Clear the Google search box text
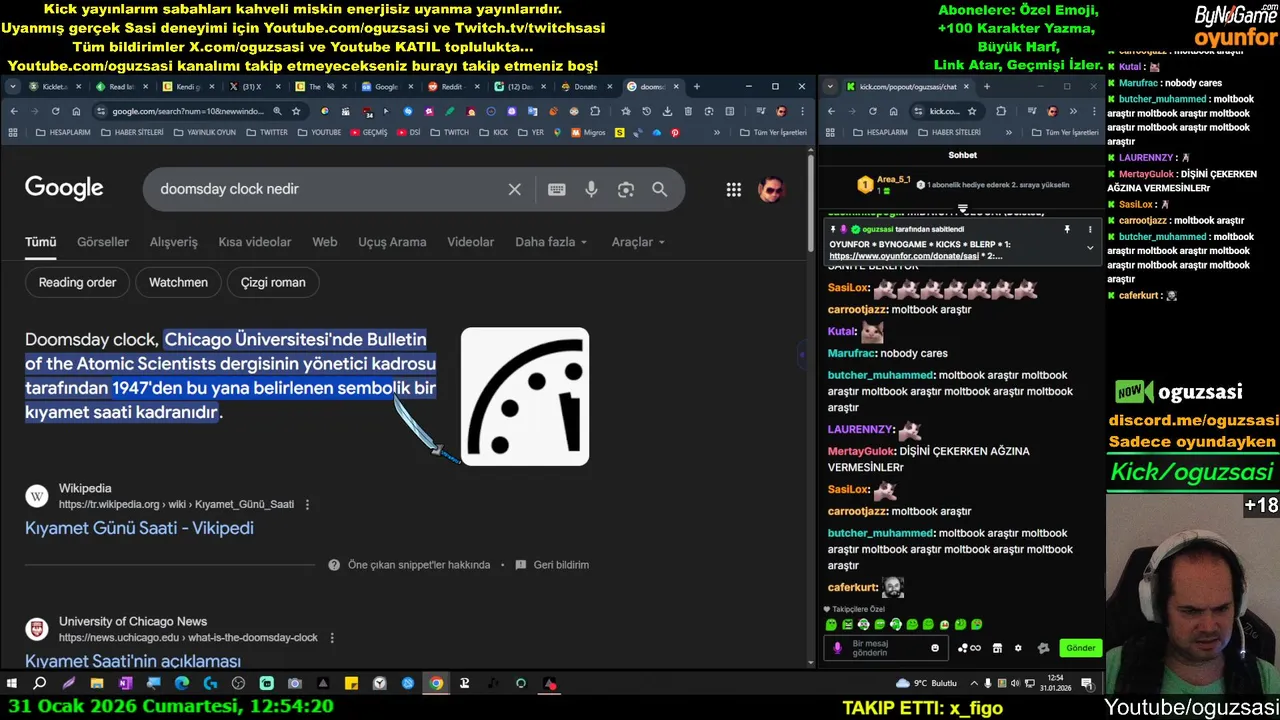The image size is (1280, 720). coord(514,189)
